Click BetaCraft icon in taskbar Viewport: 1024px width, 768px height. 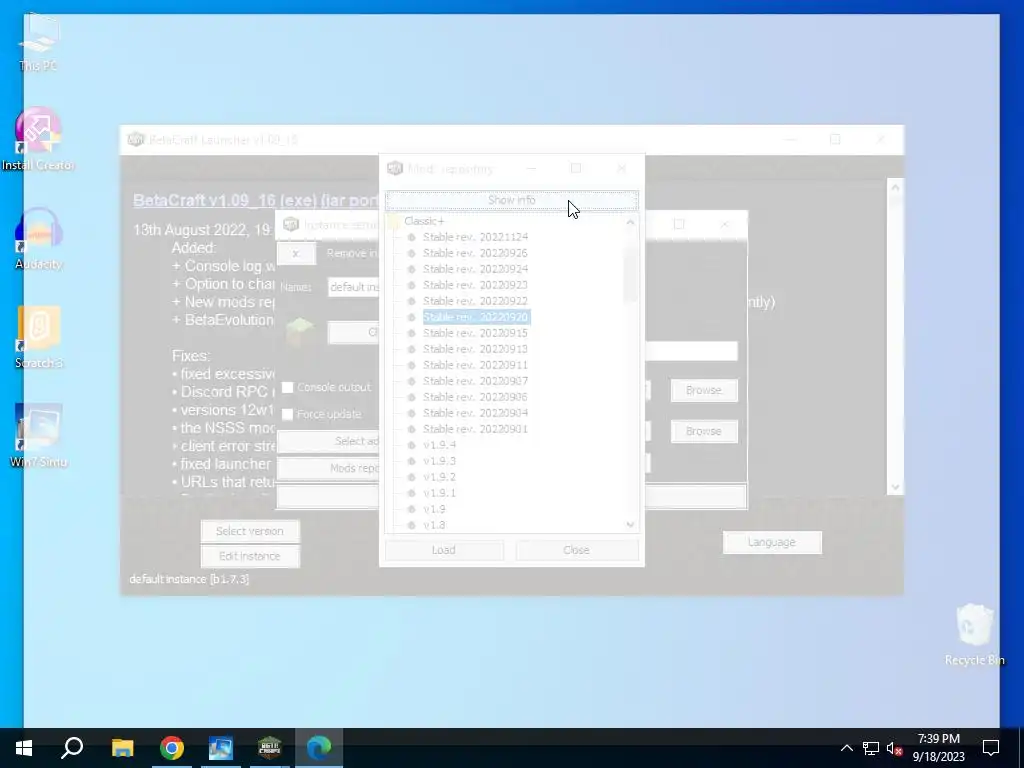click(x=270, y=748)
